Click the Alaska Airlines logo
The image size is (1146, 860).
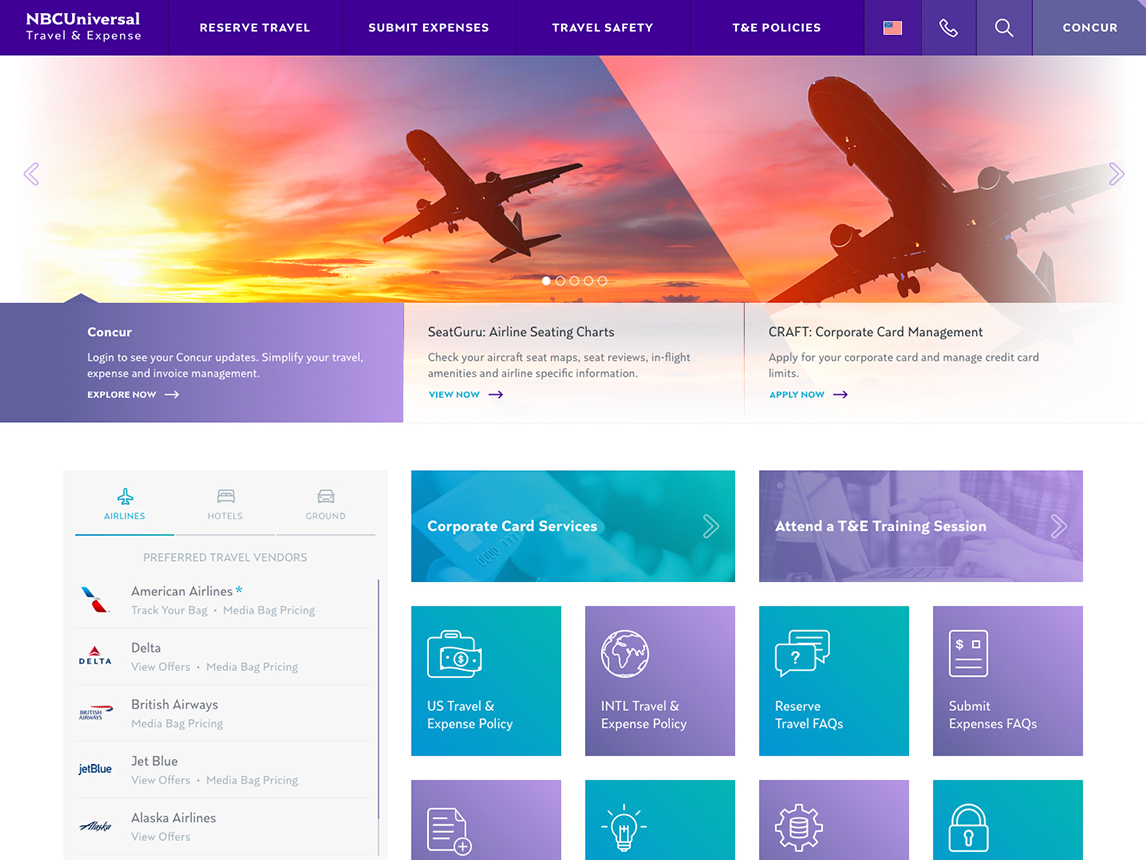(x=95, y=826)
